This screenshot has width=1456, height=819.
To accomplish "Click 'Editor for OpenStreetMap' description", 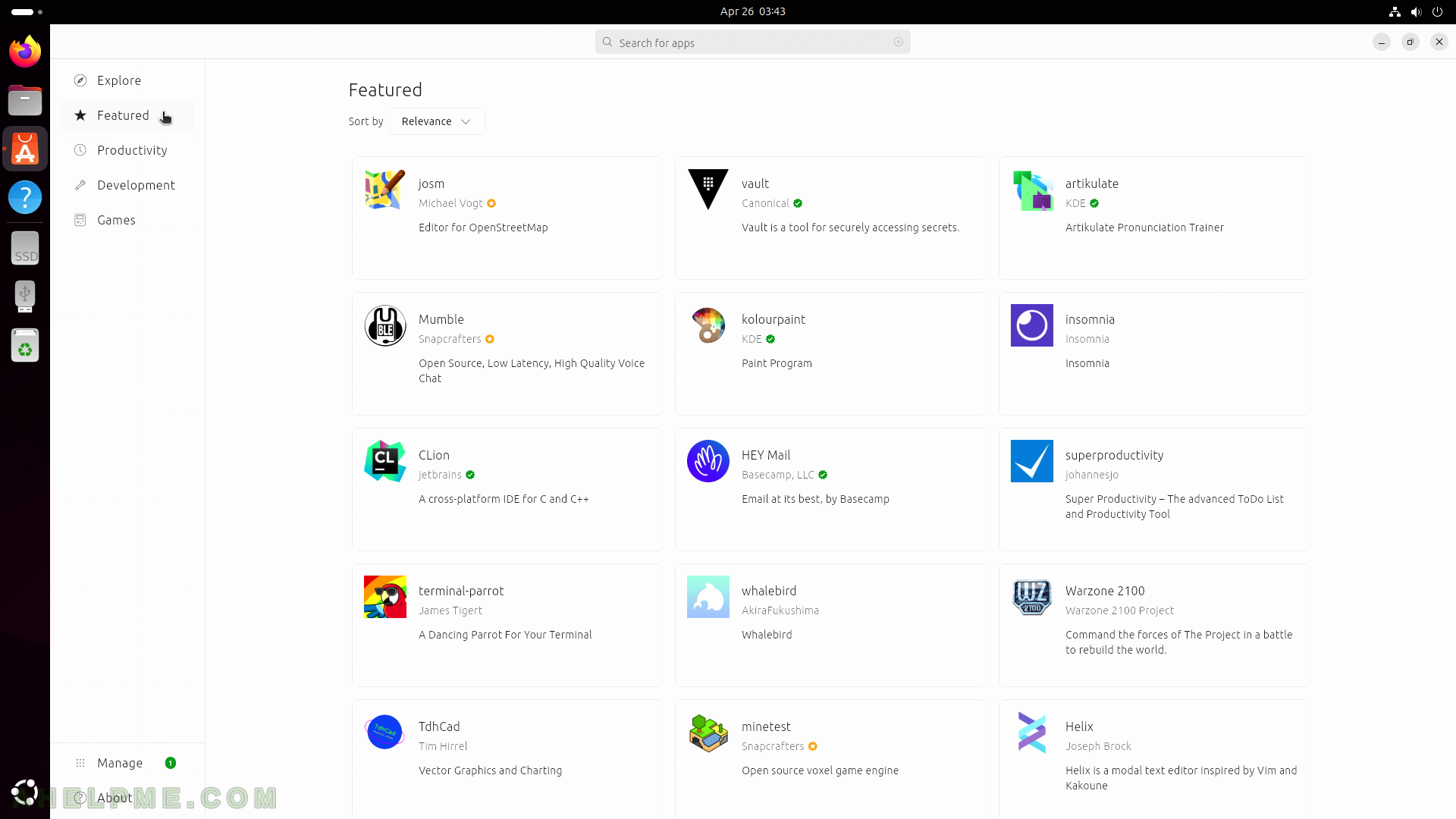I will pos(483,227).
